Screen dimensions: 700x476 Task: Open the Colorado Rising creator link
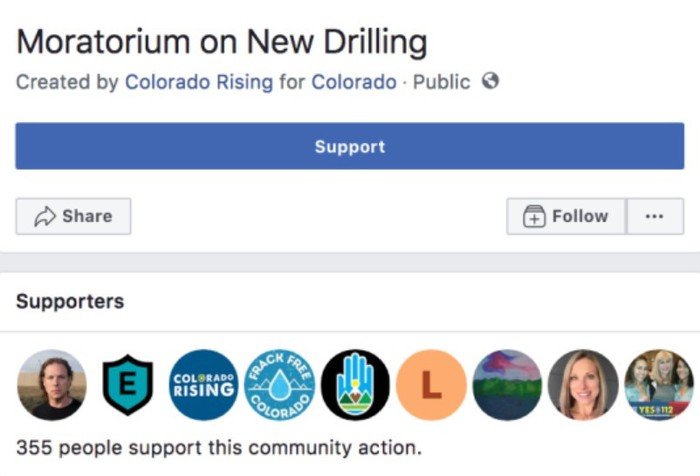[198, 82]
